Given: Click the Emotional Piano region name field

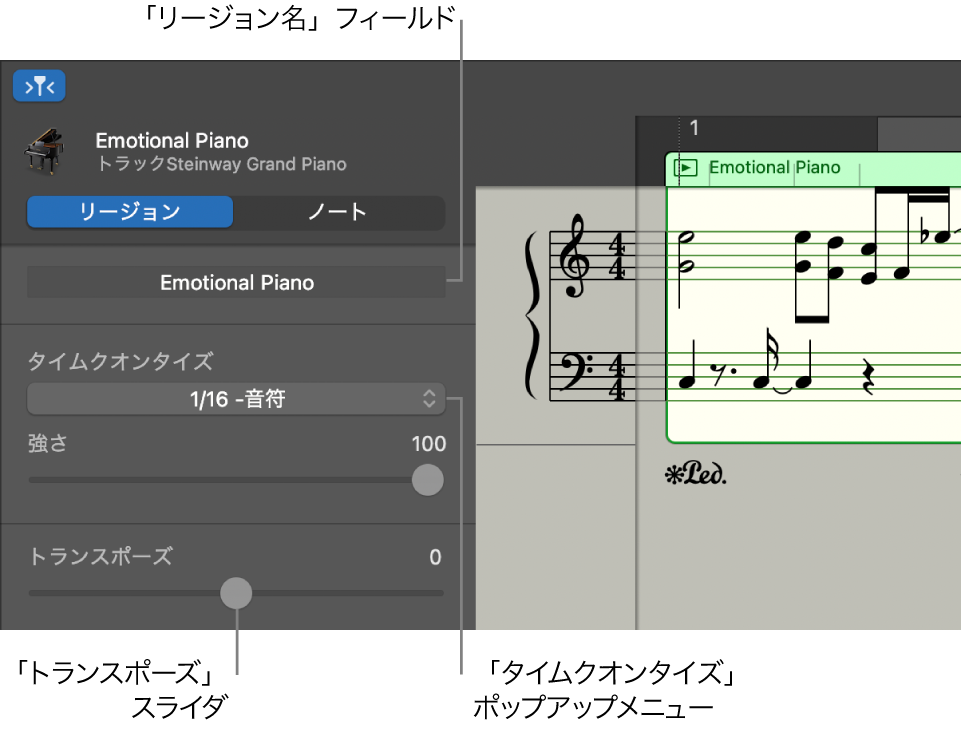Looking at the screenshot, I should tap(236, 283).
